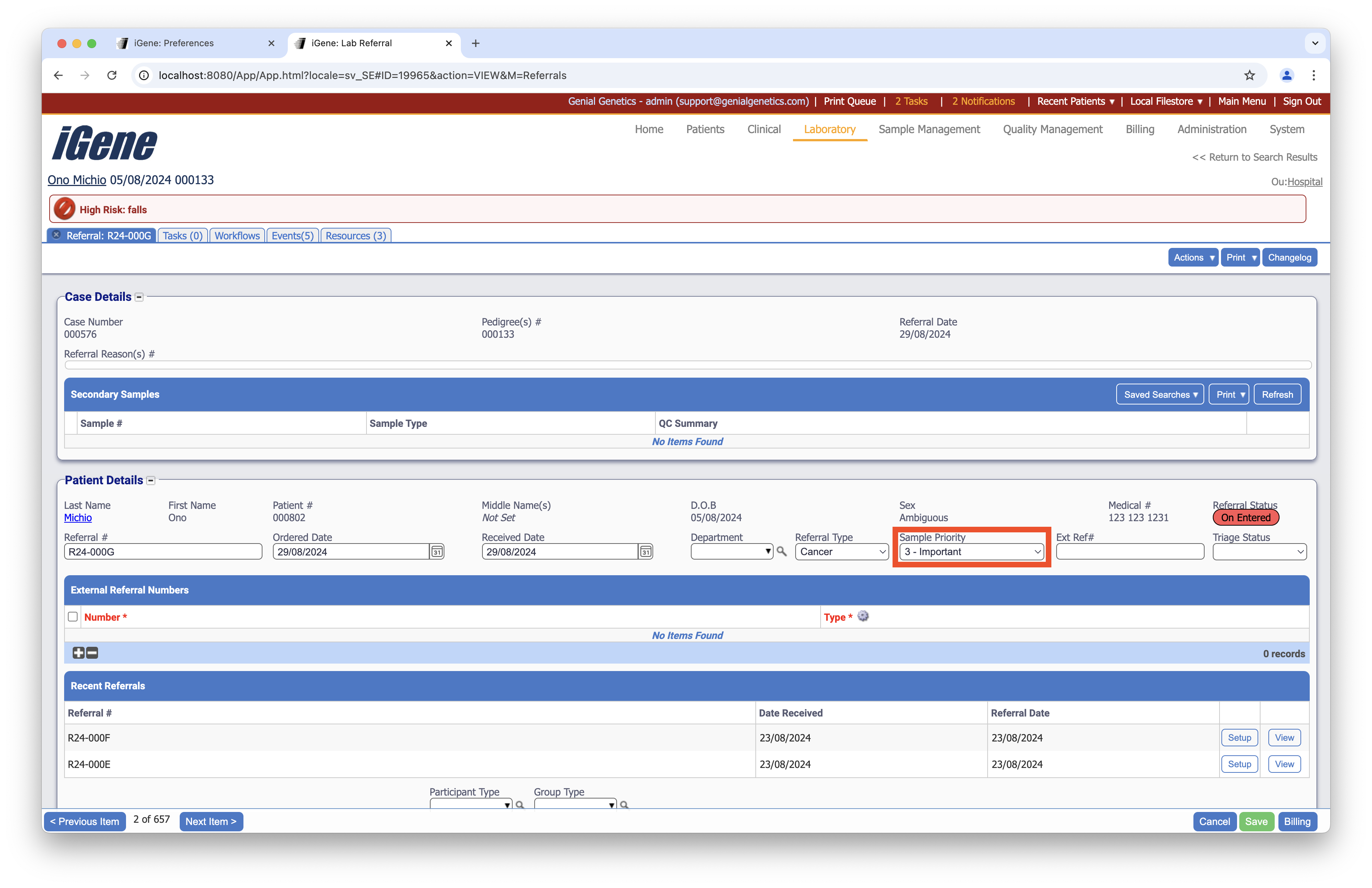Viewport: 1372px width, 888px height.
Task: Click the Ext Ref# input field
Action: pyautogui.click(x=1129, y=551)
